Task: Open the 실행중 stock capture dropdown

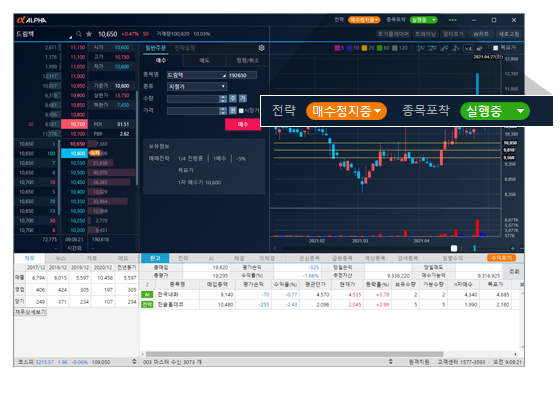Action: point(495,111)
